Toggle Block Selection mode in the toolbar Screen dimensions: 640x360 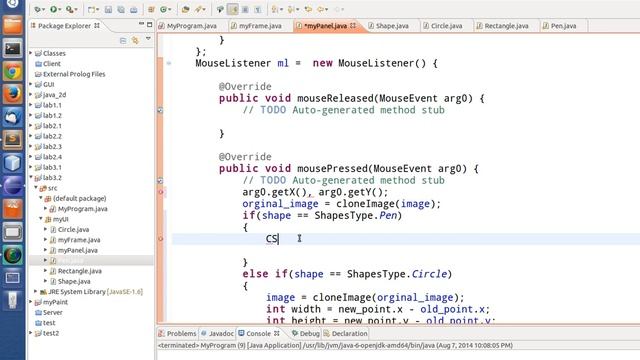(x=245, y=9)
